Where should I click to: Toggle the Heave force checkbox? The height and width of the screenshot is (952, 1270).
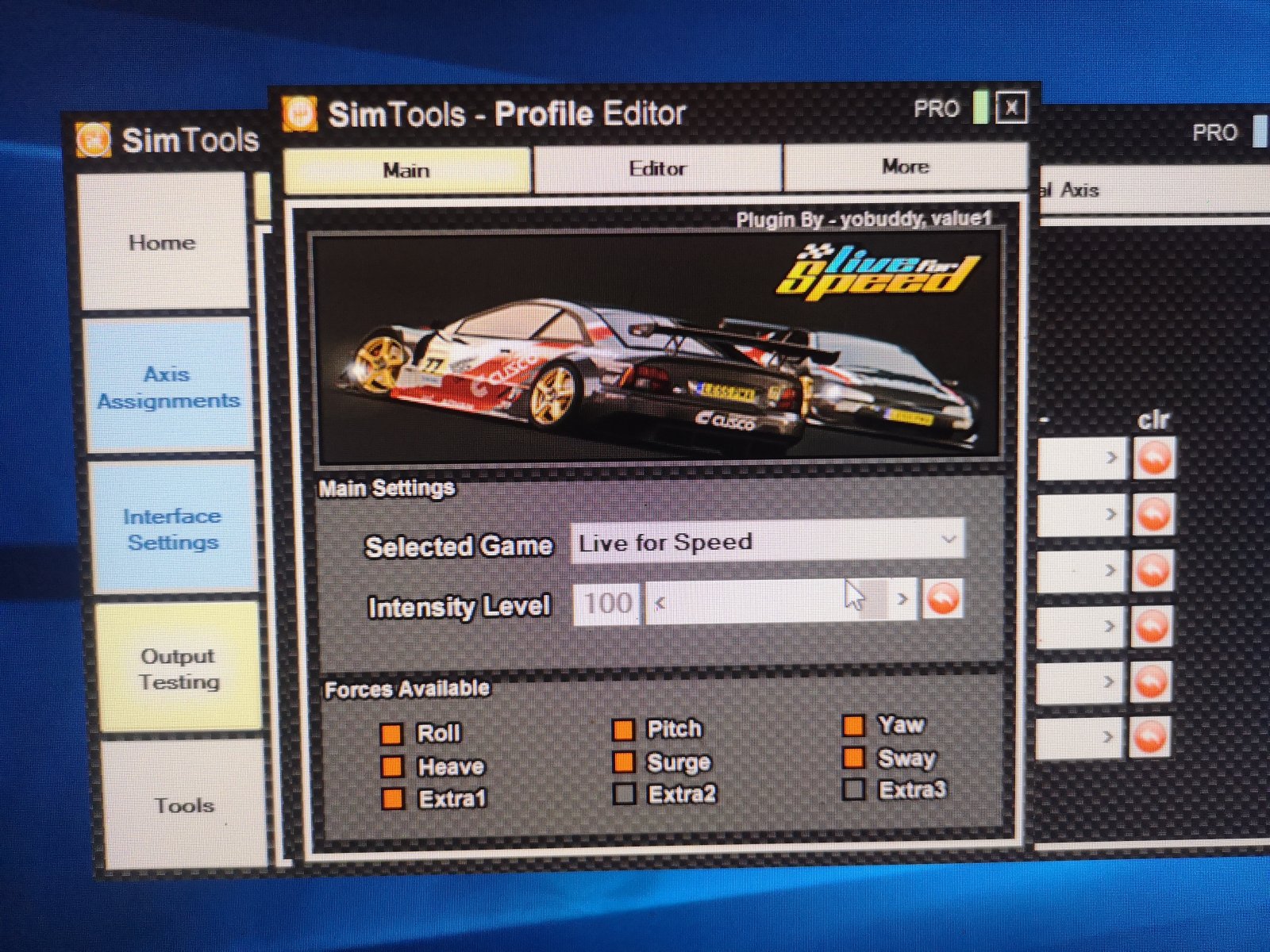[392, 766]
